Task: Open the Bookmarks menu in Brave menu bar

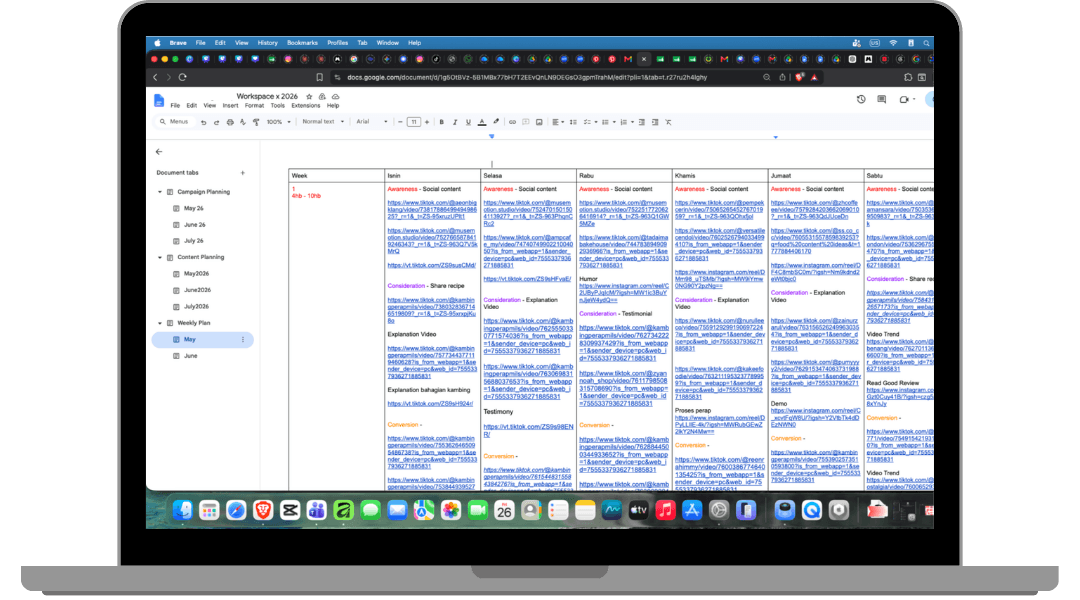Action: tap(302, 43)
